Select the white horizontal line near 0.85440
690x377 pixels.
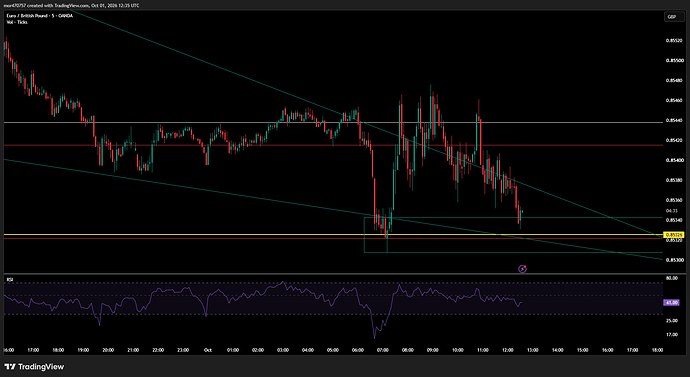(333, 122)
